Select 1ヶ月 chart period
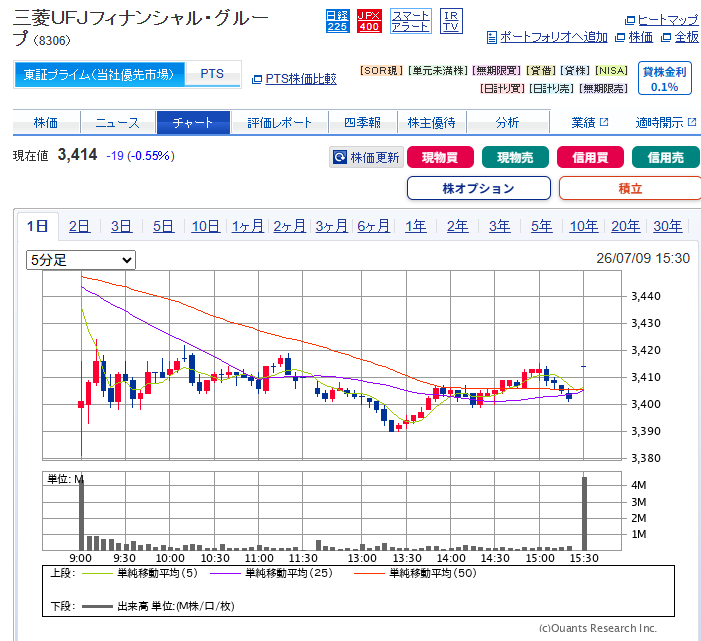 click(x=248, y=226)
